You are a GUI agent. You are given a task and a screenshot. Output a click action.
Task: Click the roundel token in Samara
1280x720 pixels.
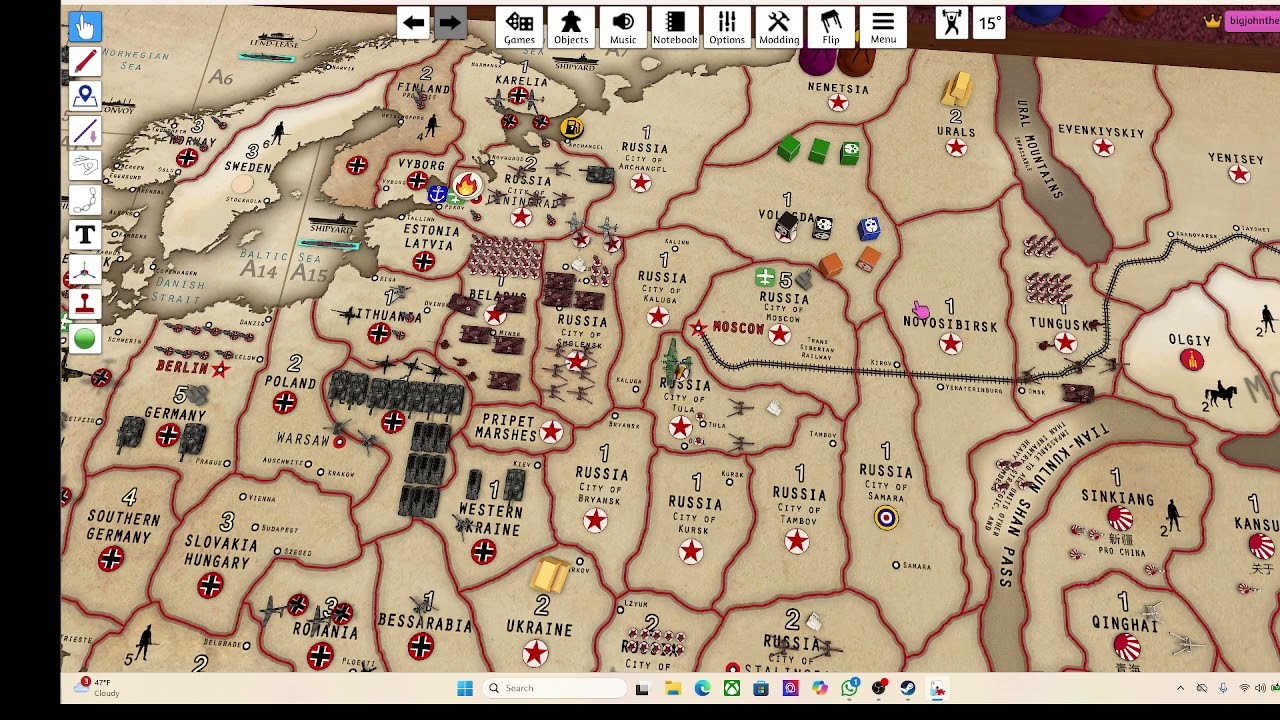[886, 517]
